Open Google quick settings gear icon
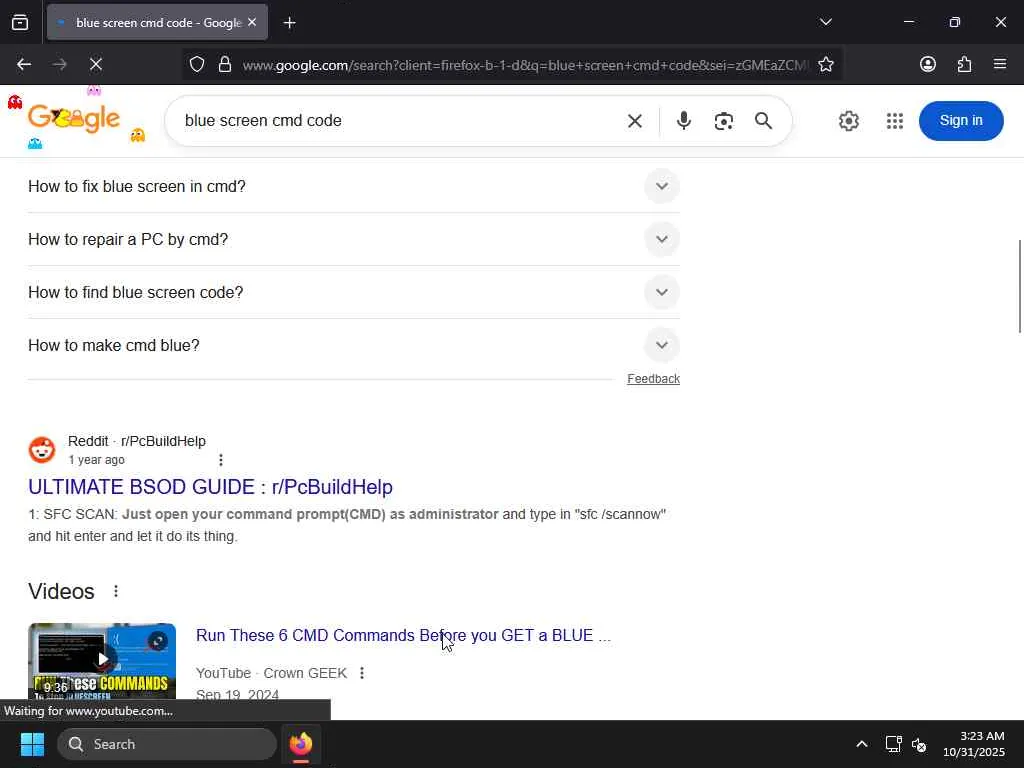 848,121
